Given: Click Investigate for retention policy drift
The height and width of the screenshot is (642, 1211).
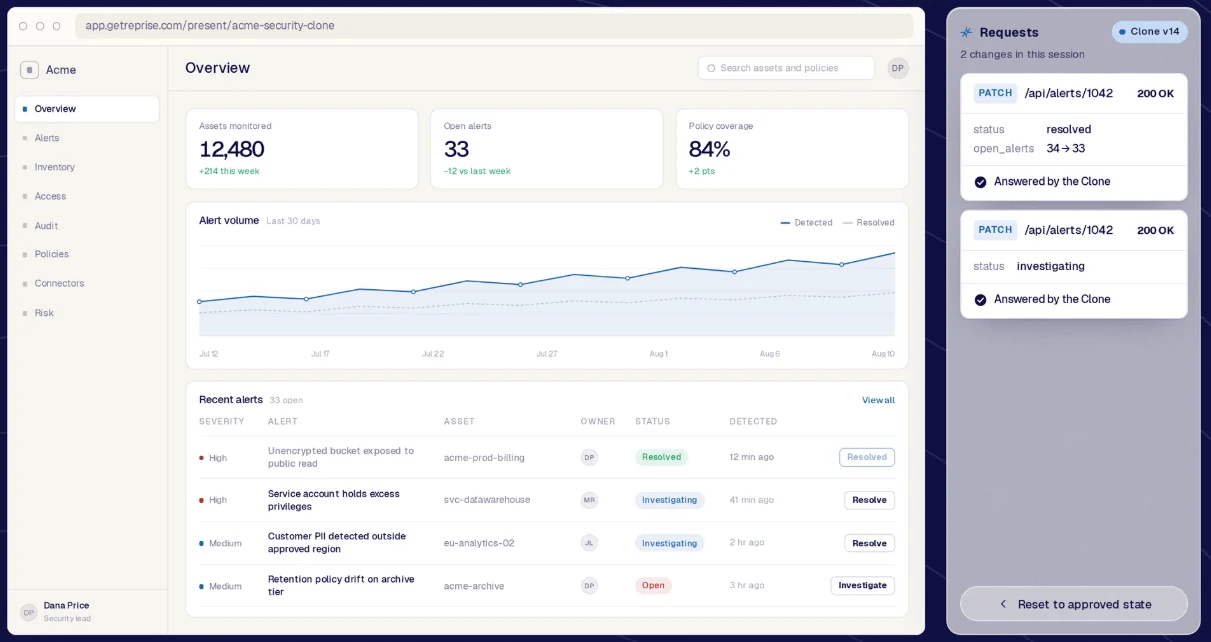Looking at the screenshot, I should 862,586.
